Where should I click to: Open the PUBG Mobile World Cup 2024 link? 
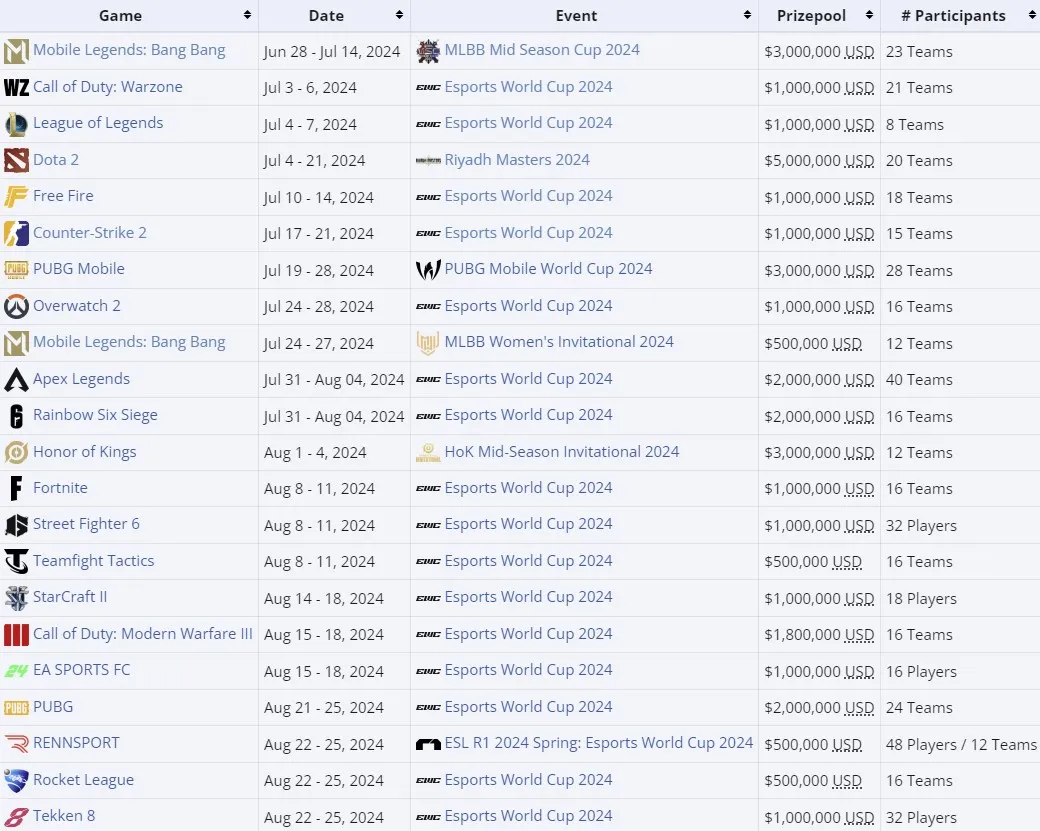(548, 269)
